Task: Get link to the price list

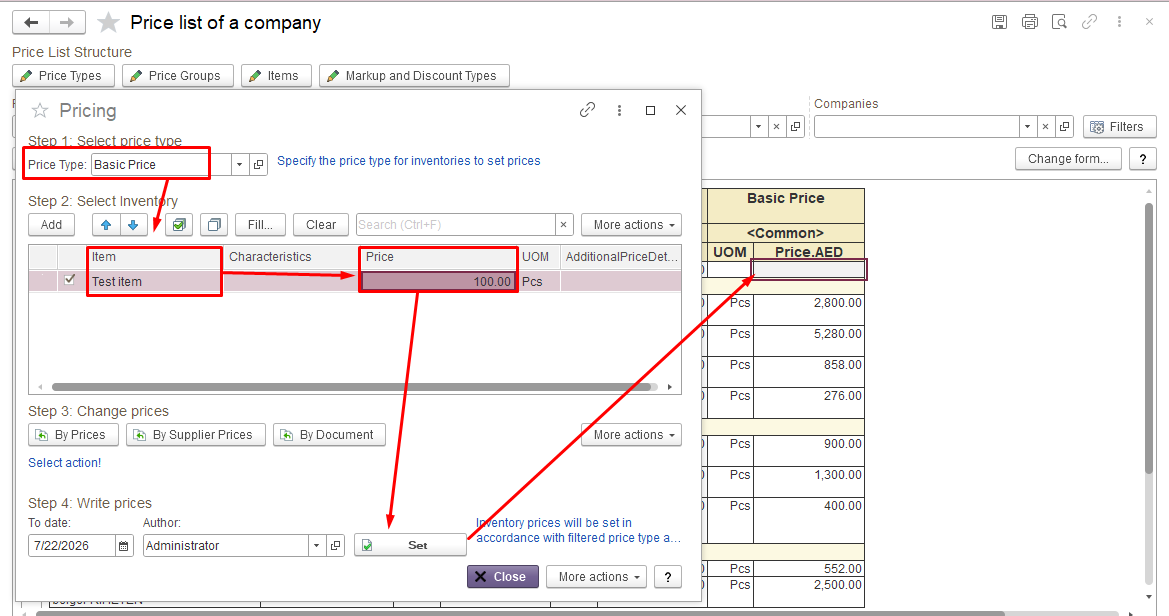Action: 1089,22
